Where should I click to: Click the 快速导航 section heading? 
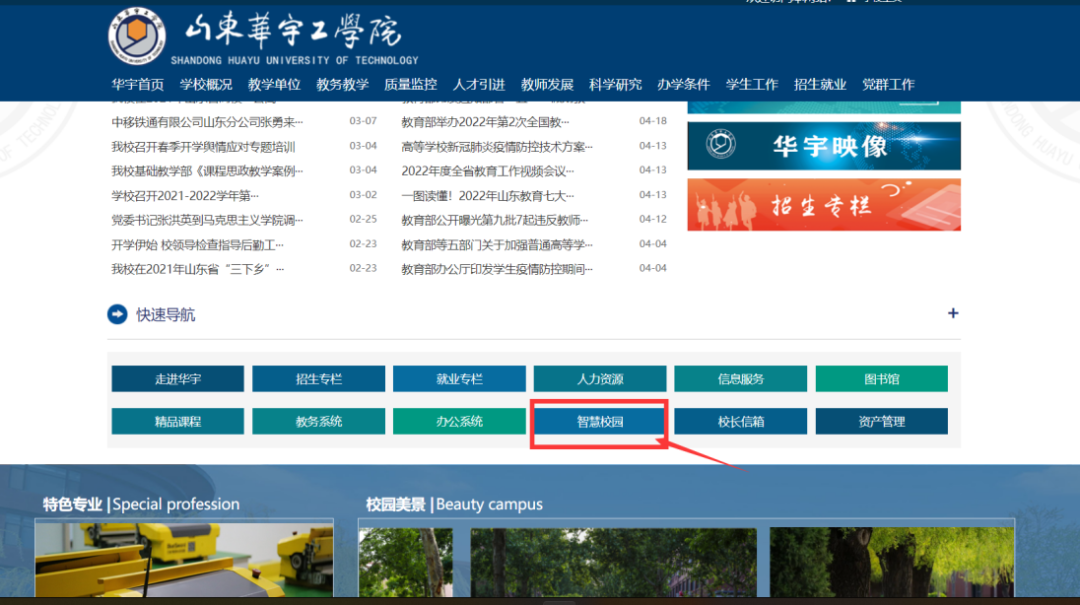click(165, 315)
